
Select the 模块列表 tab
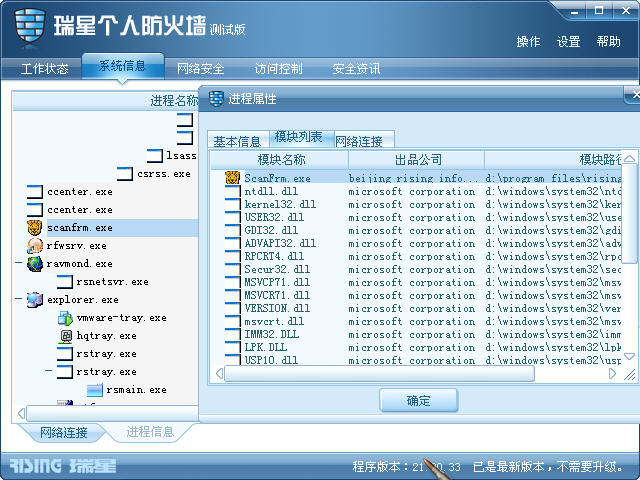pos(301,138)
